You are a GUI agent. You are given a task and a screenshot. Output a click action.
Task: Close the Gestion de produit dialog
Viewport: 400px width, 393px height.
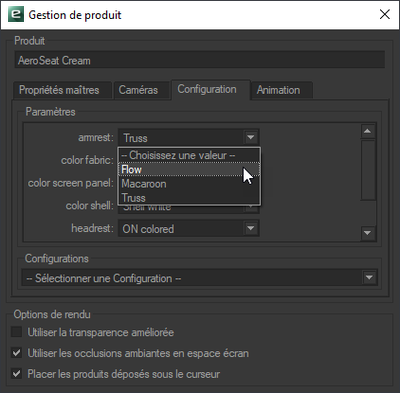coord(385,14)
